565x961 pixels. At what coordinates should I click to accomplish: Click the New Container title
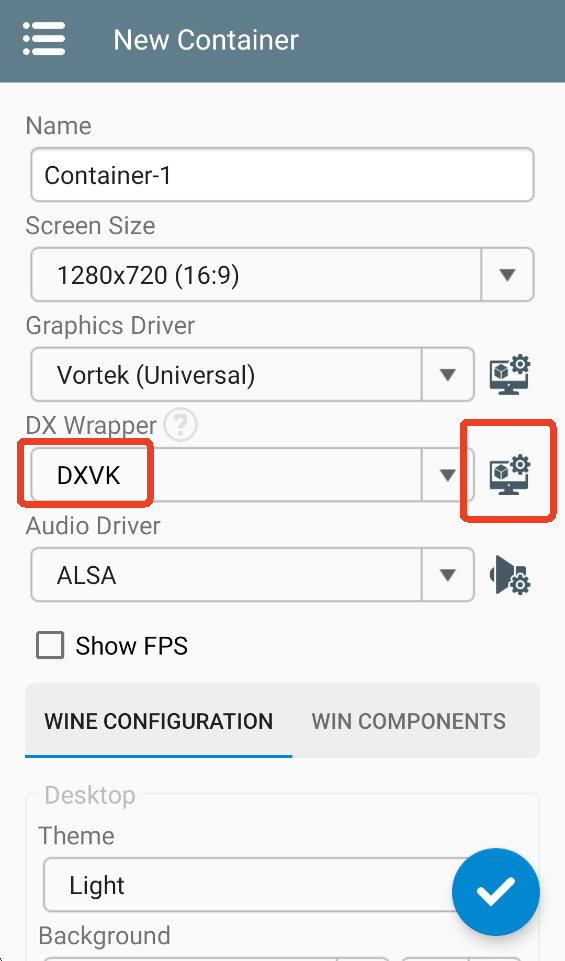click(206, 40)
